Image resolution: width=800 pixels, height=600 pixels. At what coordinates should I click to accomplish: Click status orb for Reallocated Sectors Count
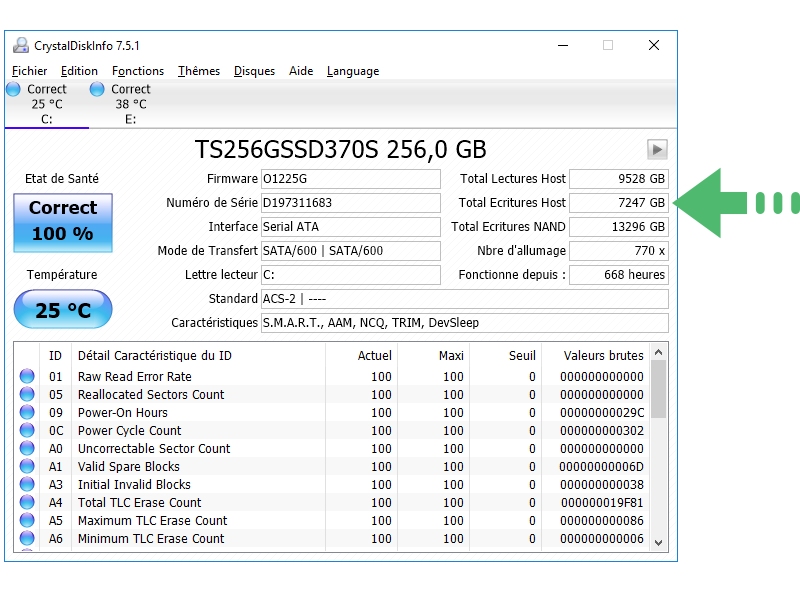pyautogui.click(x=27, y=394)
